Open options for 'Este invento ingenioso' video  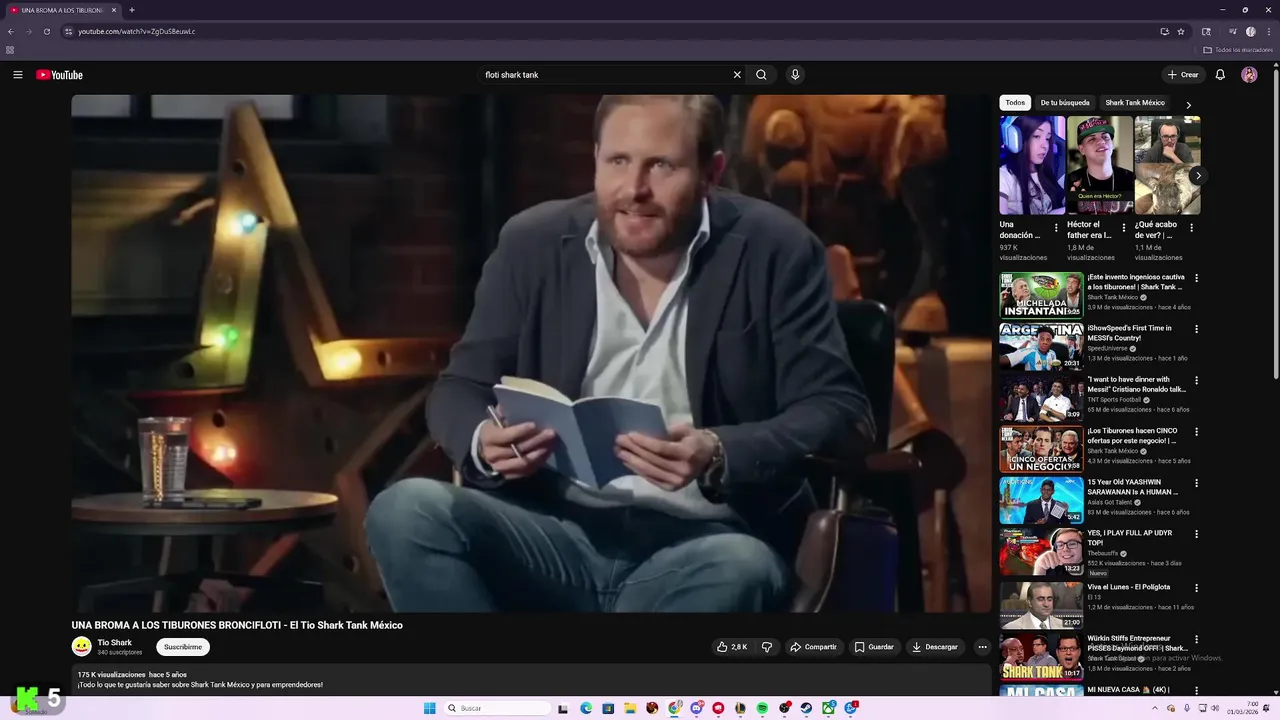pyautogui.click(x=1196, y=278)
